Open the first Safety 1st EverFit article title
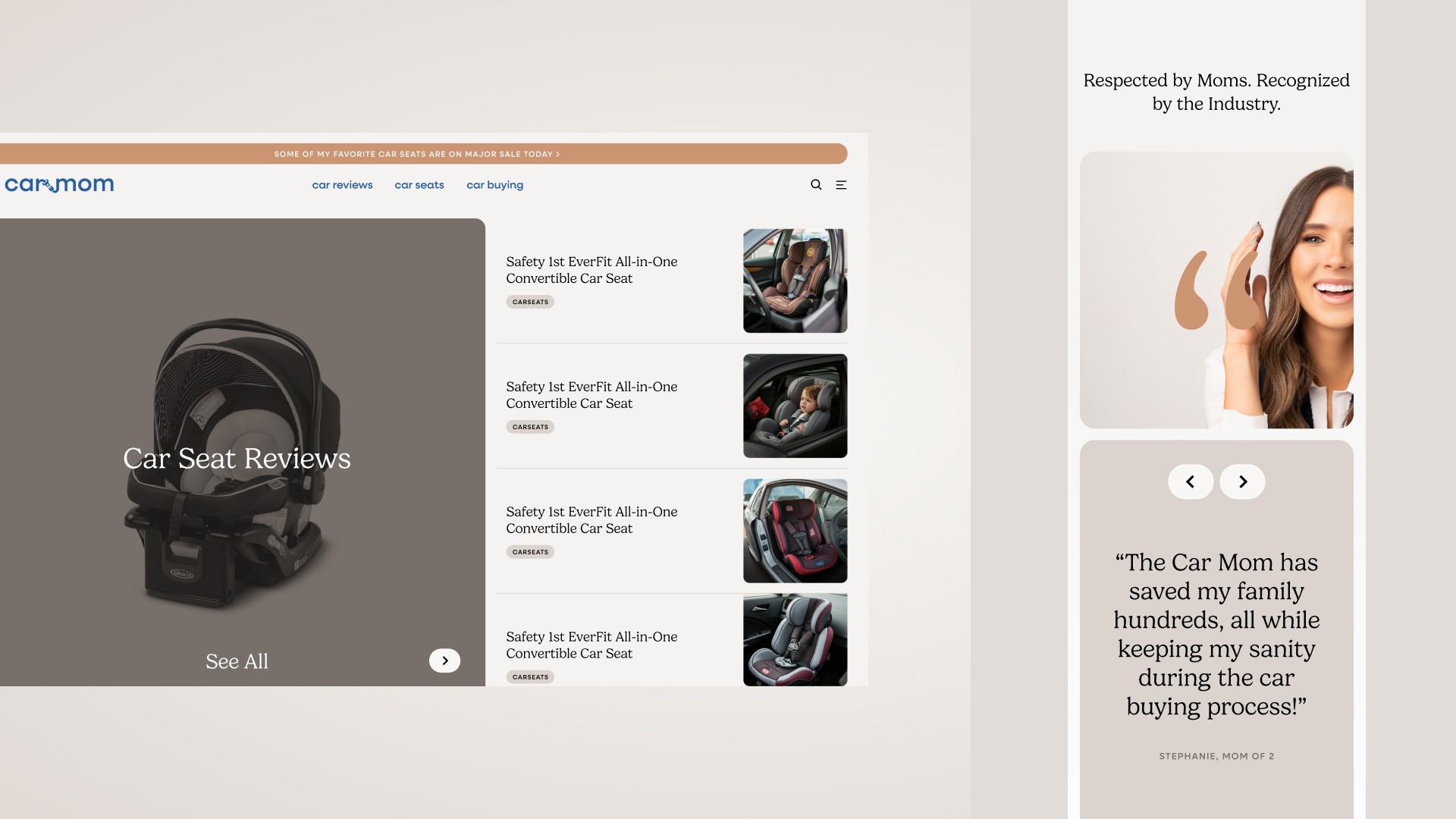The image size is (1456, 819). (x=591, y=270)
